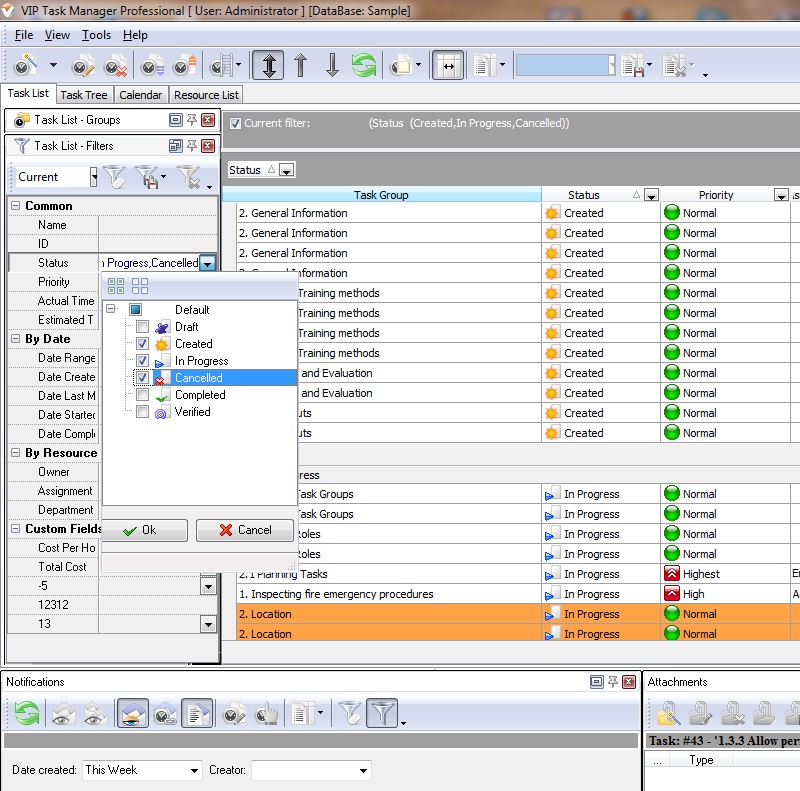800x791 pixels.
Task: Enable the Completed status checkbox
Action: pyautogui.click(x=143, y=395)
